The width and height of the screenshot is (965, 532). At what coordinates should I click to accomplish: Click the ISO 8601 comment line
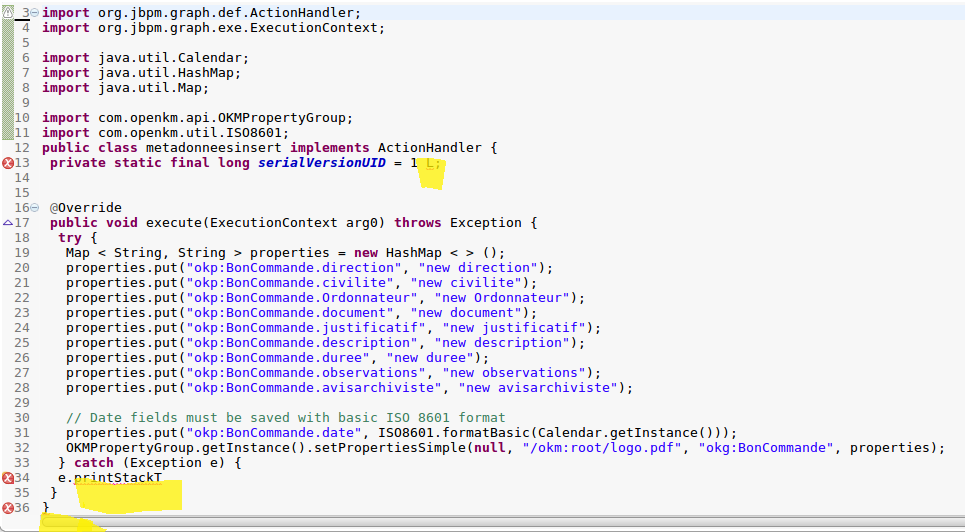pos(285,418)
